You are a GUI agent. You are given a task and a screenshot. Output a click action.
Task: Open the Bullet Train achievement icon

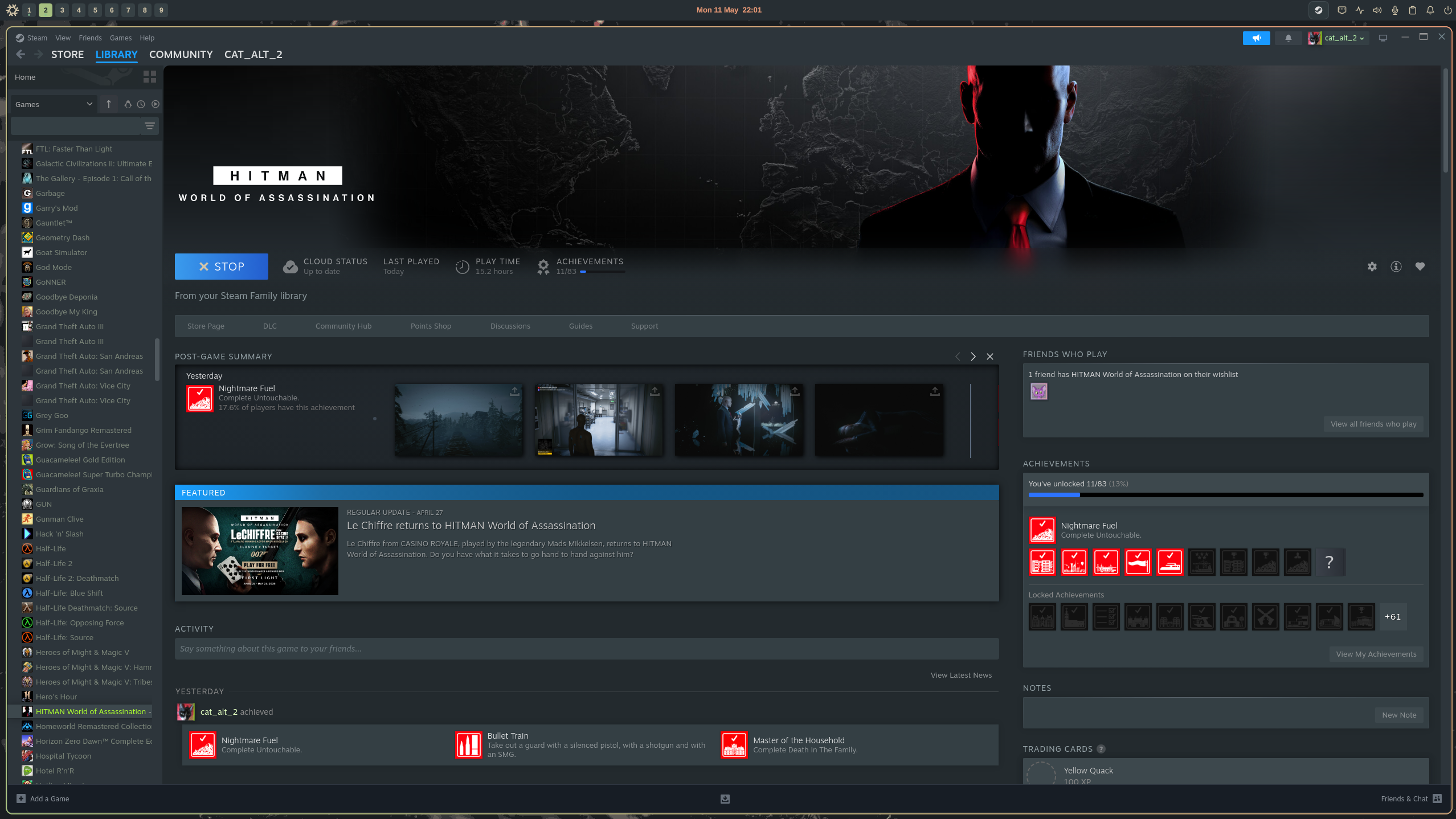[469, 745]
